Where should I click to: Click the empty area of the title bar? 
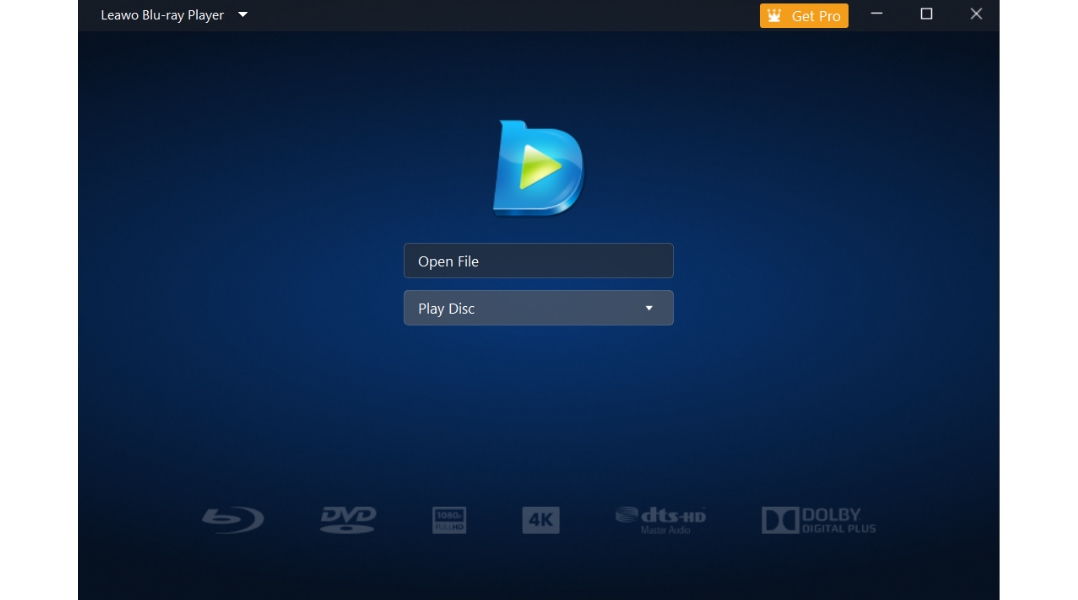500,15
